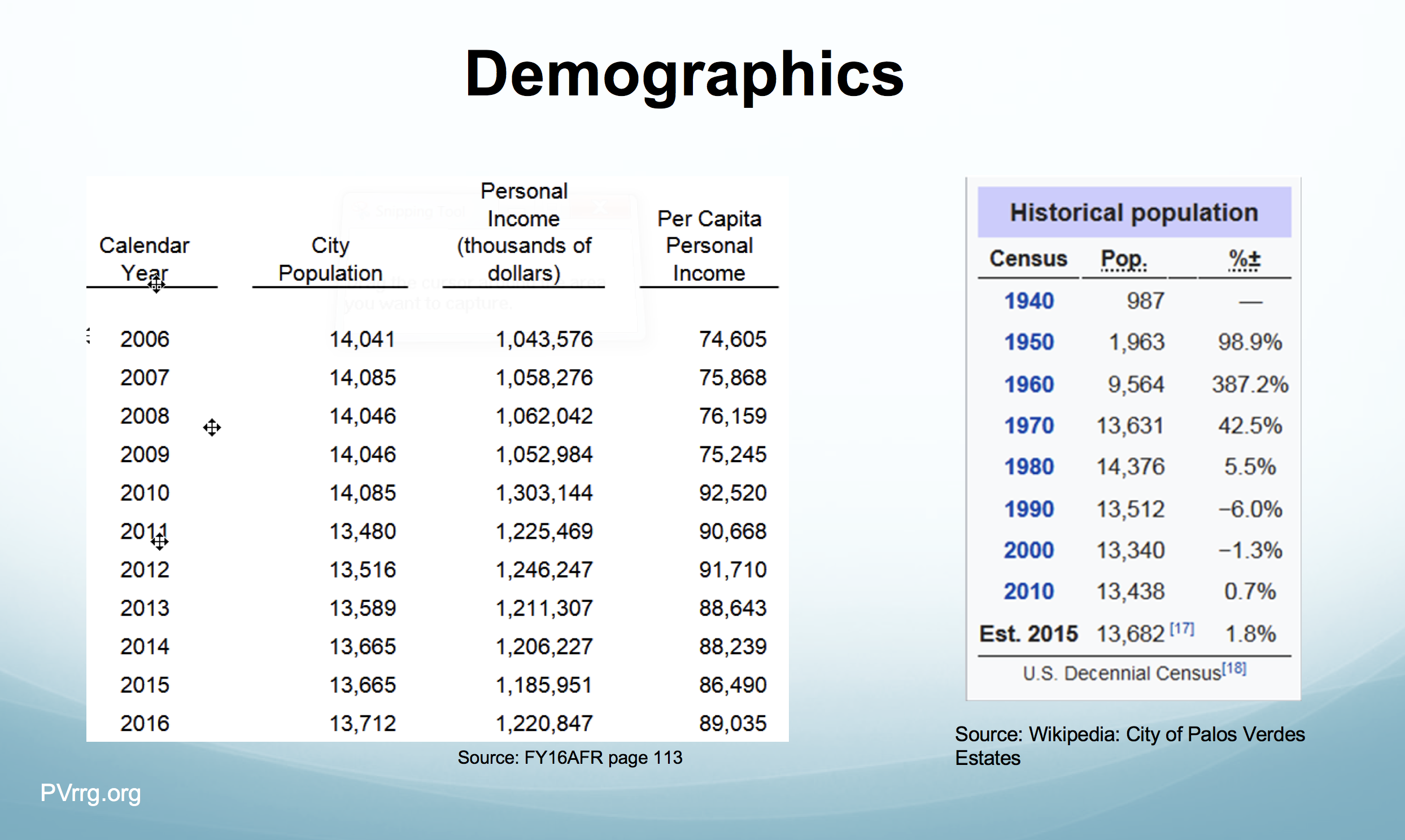Click city population value 13,516
This screenshot has width=1405, height=840.
click(363, 570)
